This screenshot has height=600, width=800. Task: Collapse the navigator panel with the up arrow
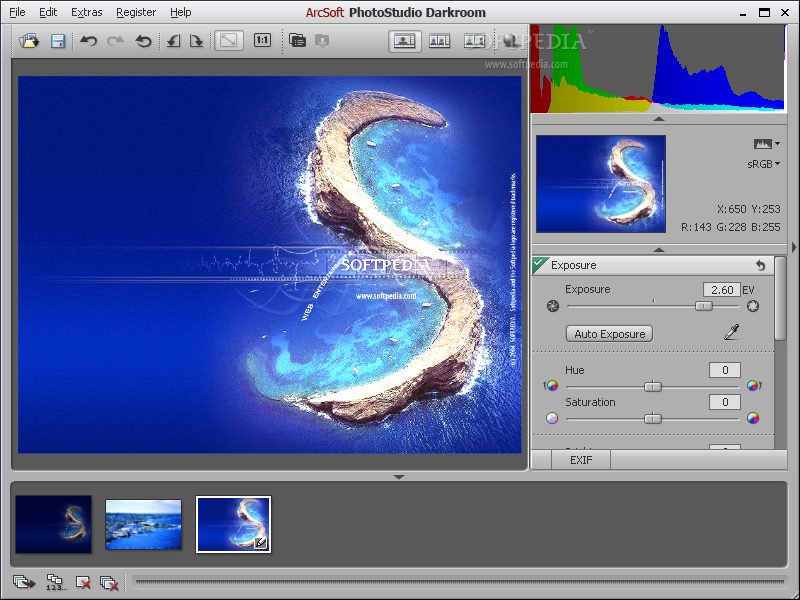pos(659,249)
